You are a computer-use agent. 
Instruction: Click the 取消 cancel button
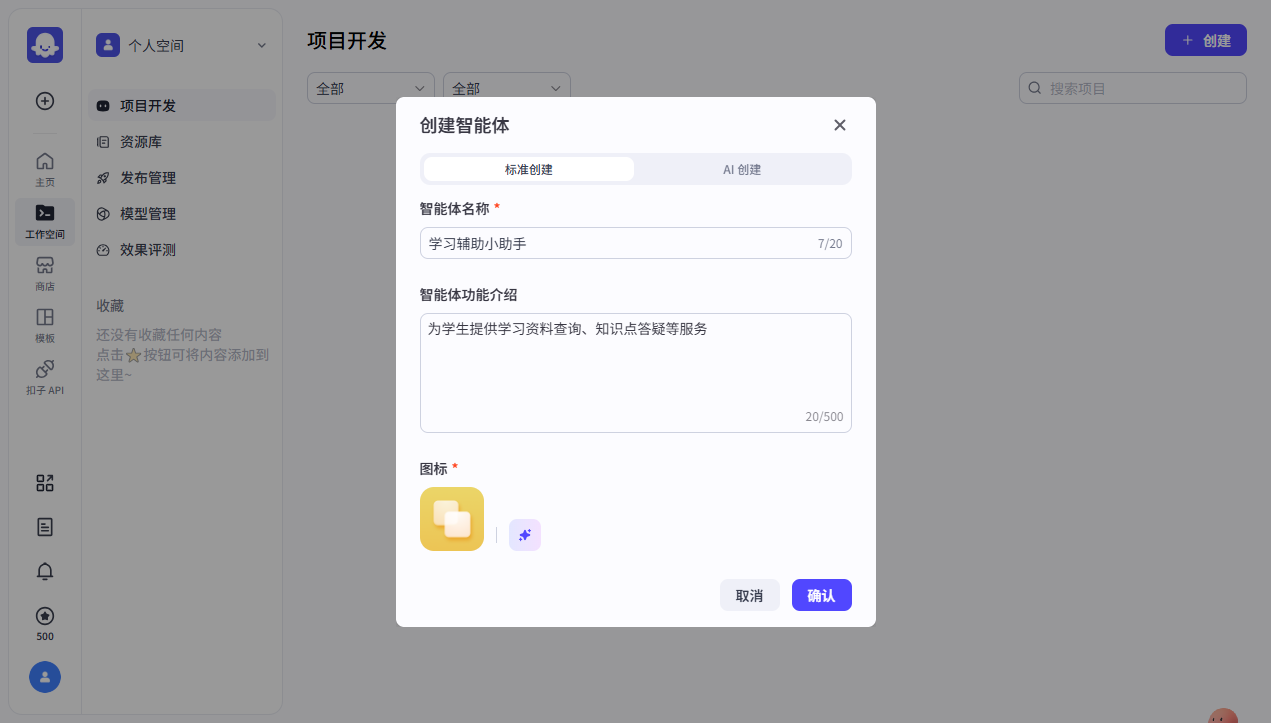tap(749, 595)
